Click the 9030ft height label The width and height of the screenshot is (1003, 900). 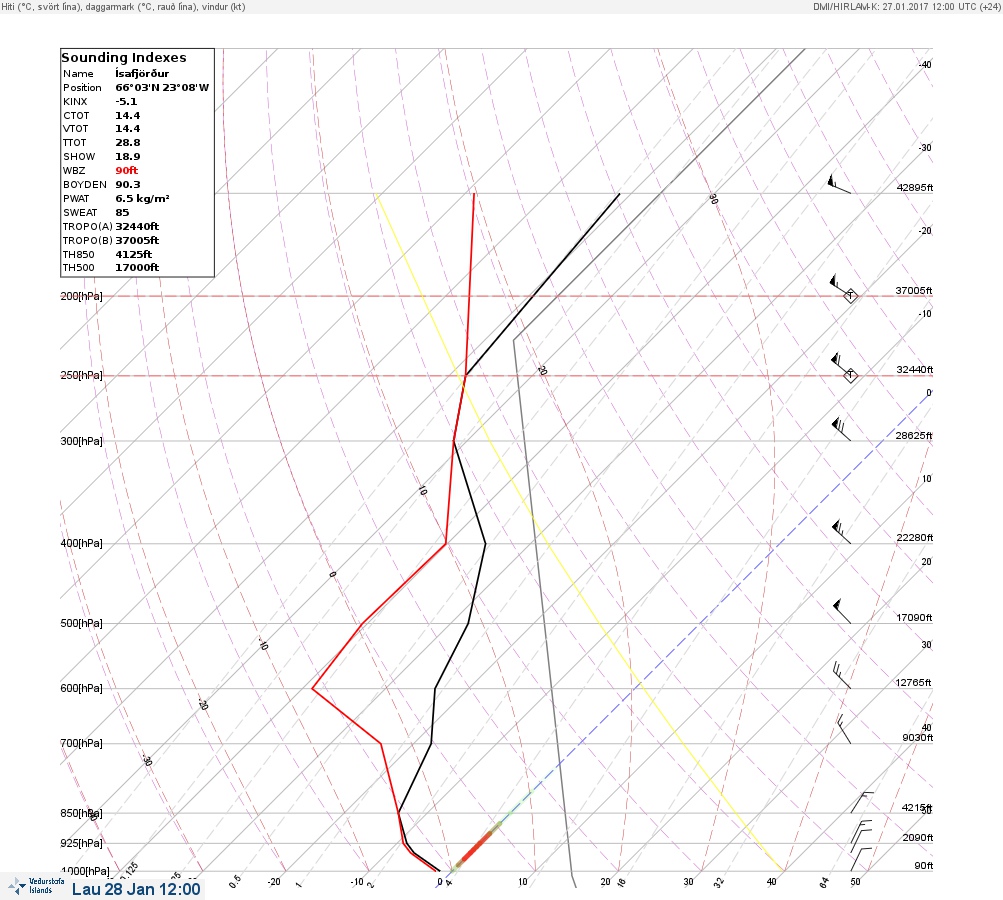917,738
